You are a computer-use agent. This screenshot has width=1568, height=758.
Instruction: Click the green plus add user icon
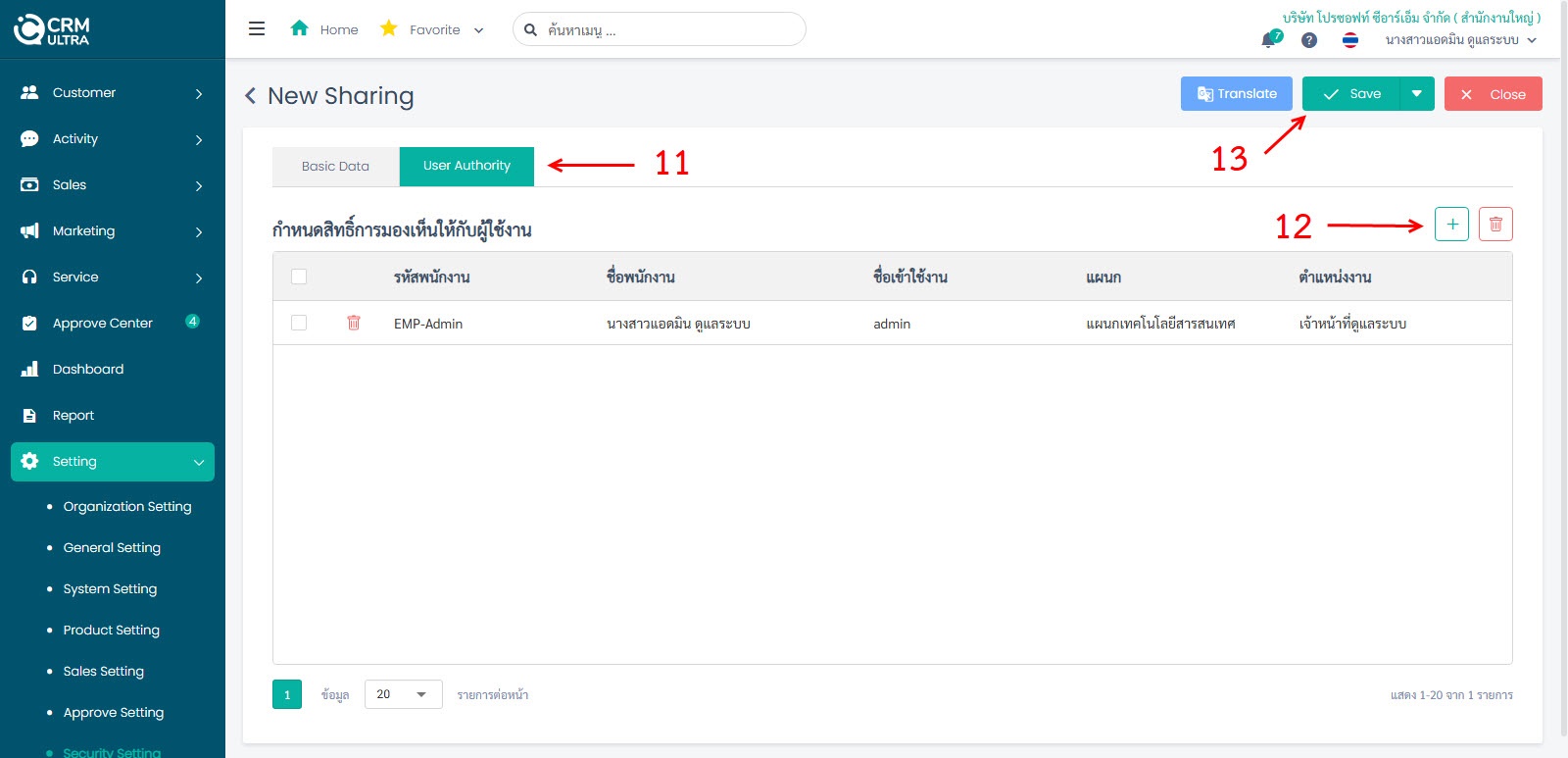coord(1451,225)
